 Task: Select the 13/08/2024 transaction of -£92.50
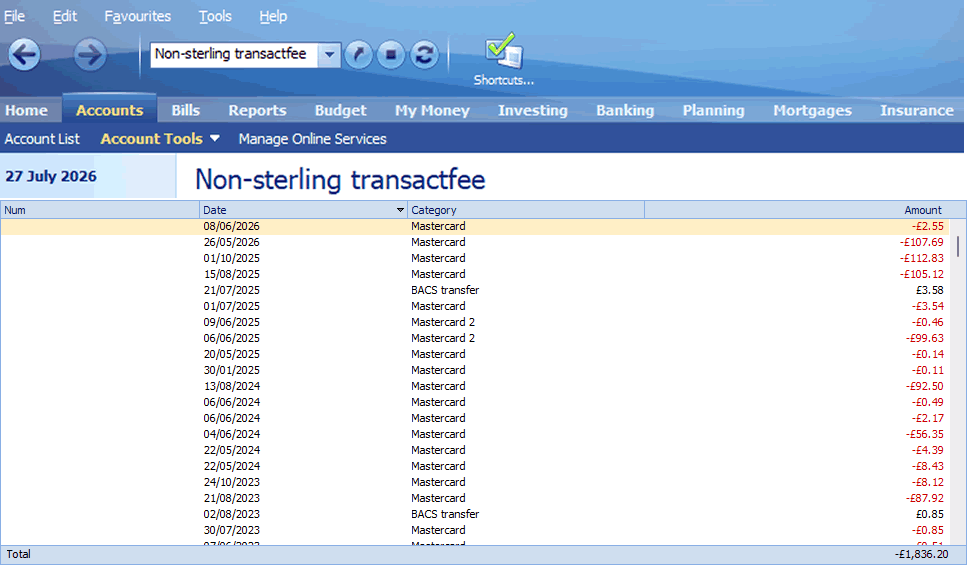coord(474,387)
